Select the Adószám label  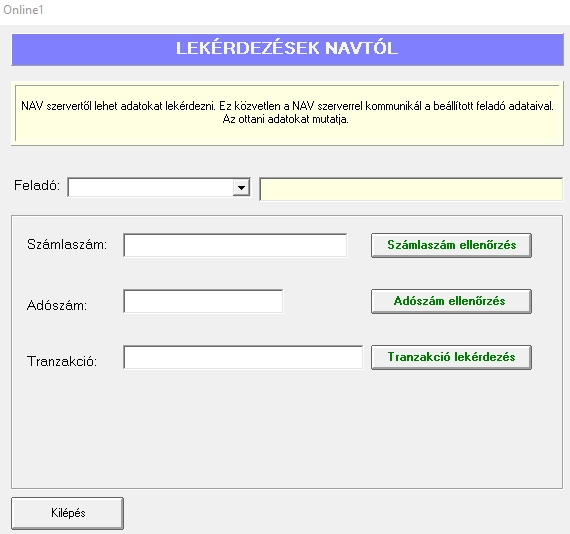tap(57, 305)
